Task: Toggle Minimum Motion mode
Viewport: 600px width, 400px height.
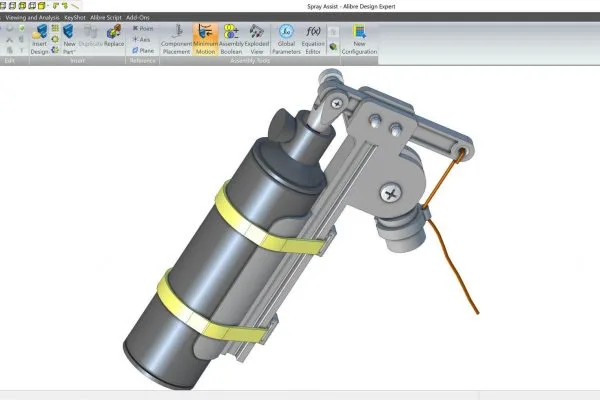Action: point(205,39)
